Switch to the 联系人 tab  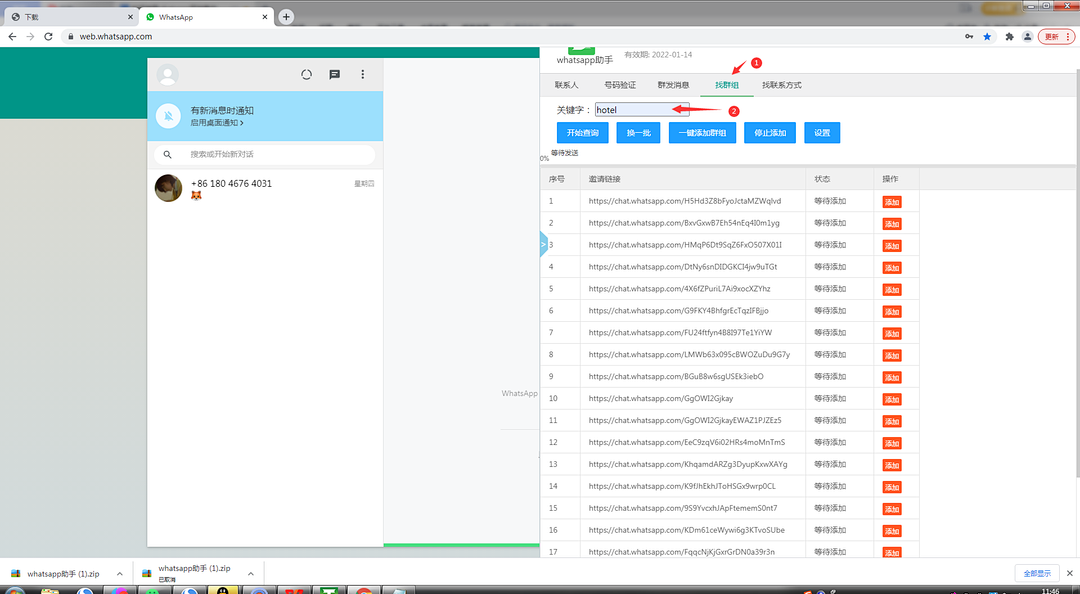point(566,85)
